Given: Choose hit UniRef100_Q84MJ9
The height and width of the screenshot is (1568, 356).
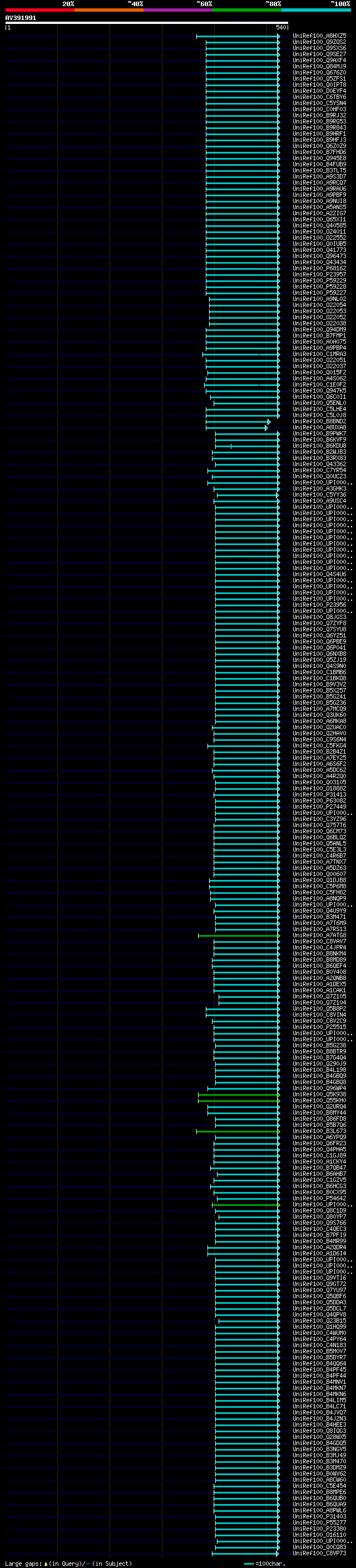Looking at the screenshot, I should coord(319,66).
